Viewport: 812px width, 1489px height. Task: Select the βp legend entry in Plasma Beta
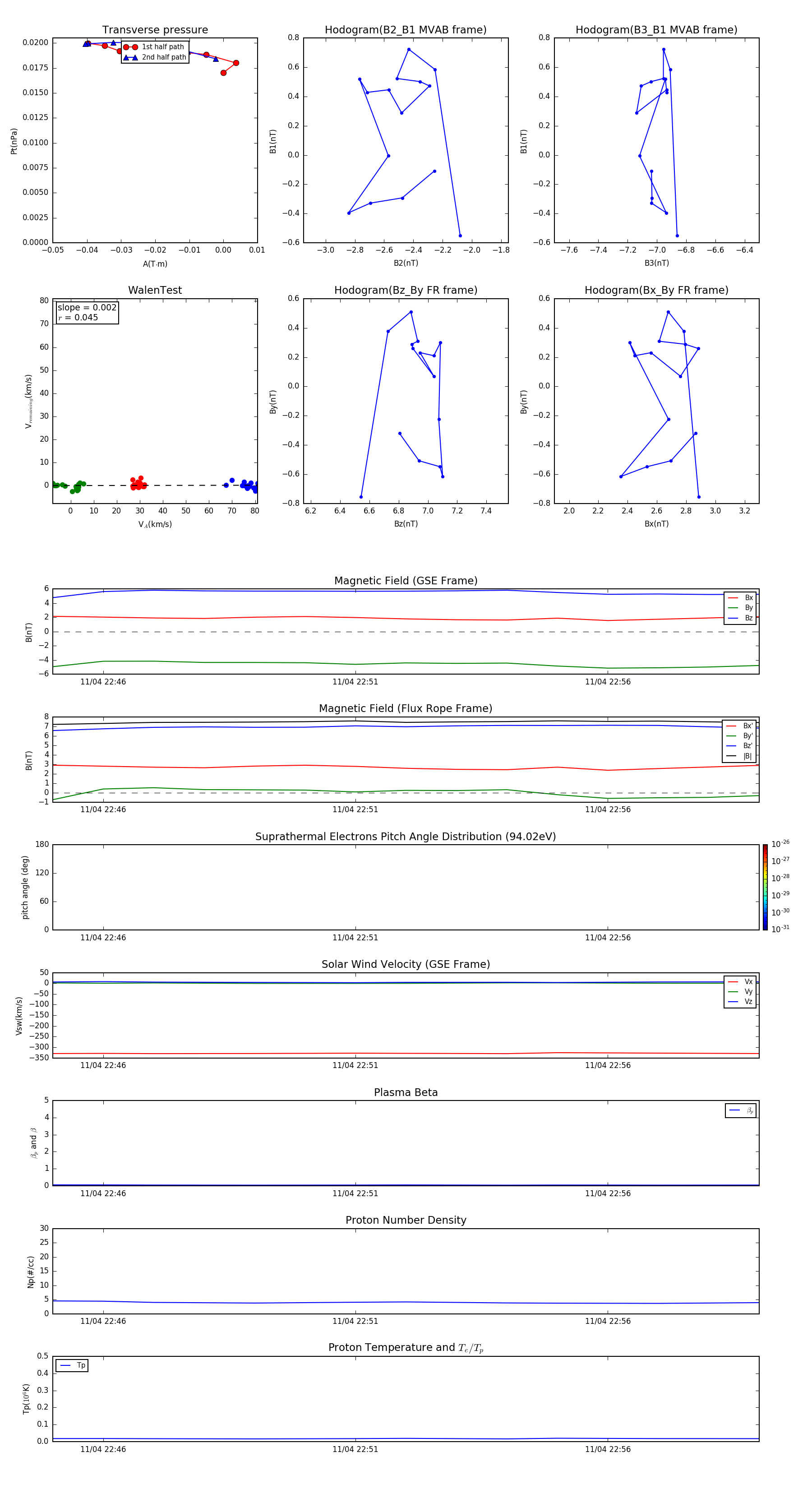[741, 1110]
